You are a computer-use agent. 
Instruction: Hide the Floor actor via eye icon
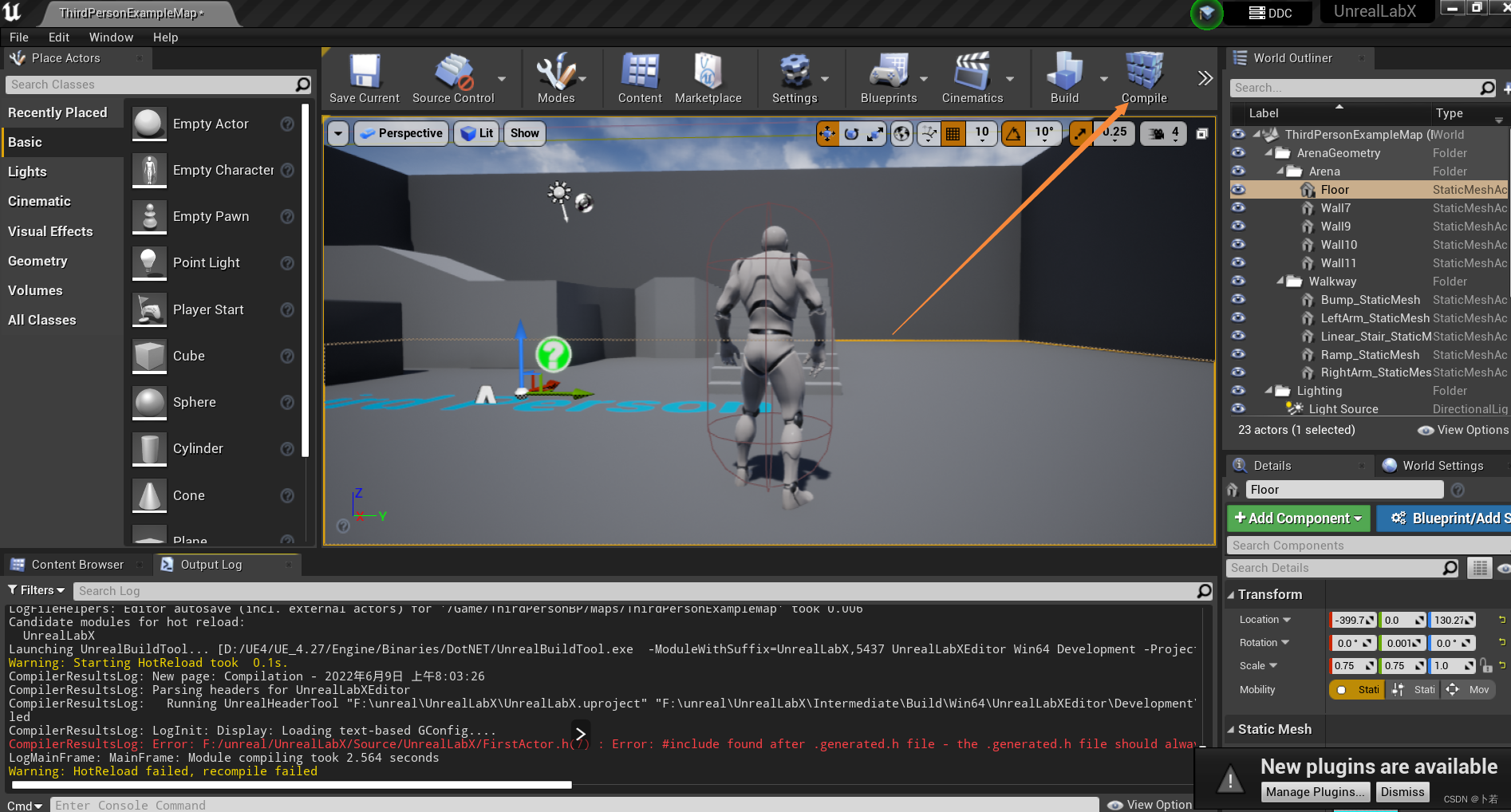1238,190
